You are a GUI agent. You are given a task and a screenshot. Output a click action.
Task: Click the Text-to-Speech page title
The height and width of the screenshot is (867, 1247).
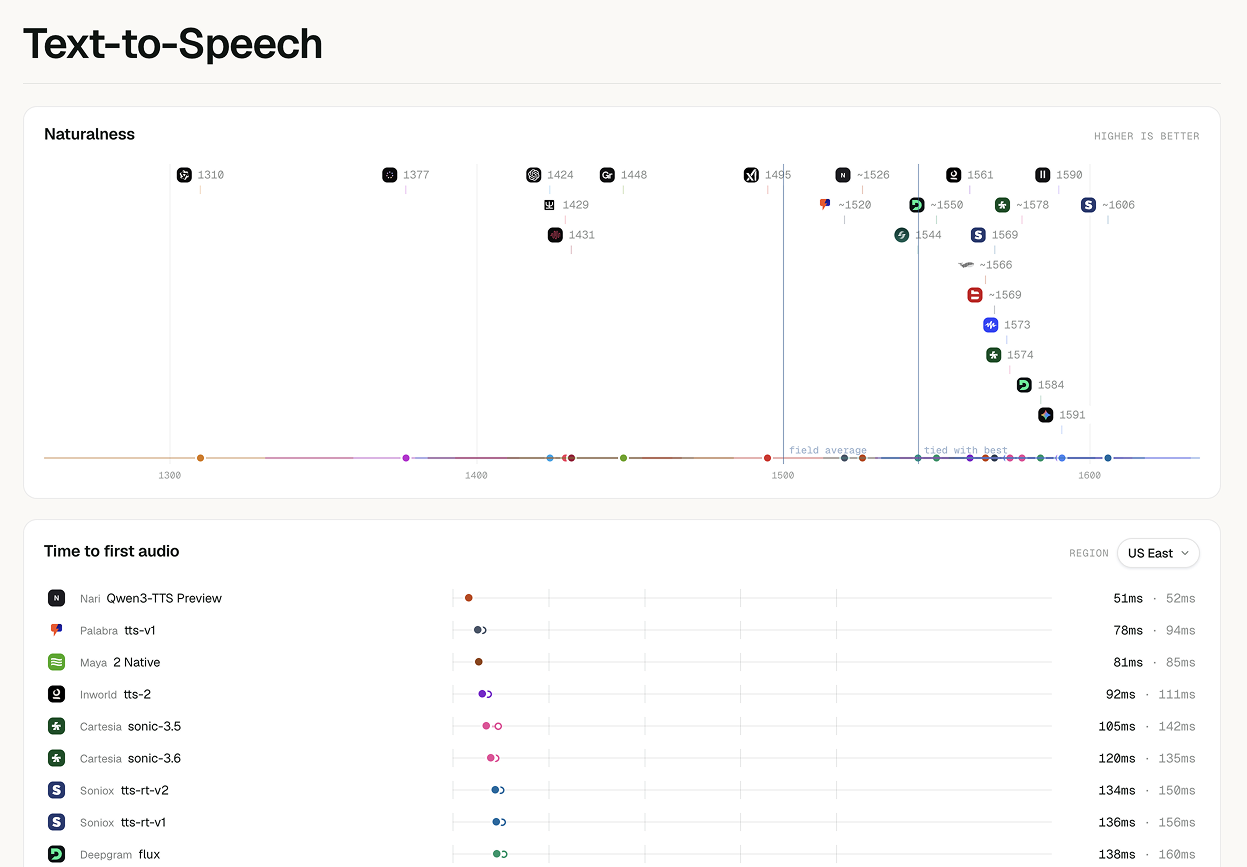click(173, 44)
